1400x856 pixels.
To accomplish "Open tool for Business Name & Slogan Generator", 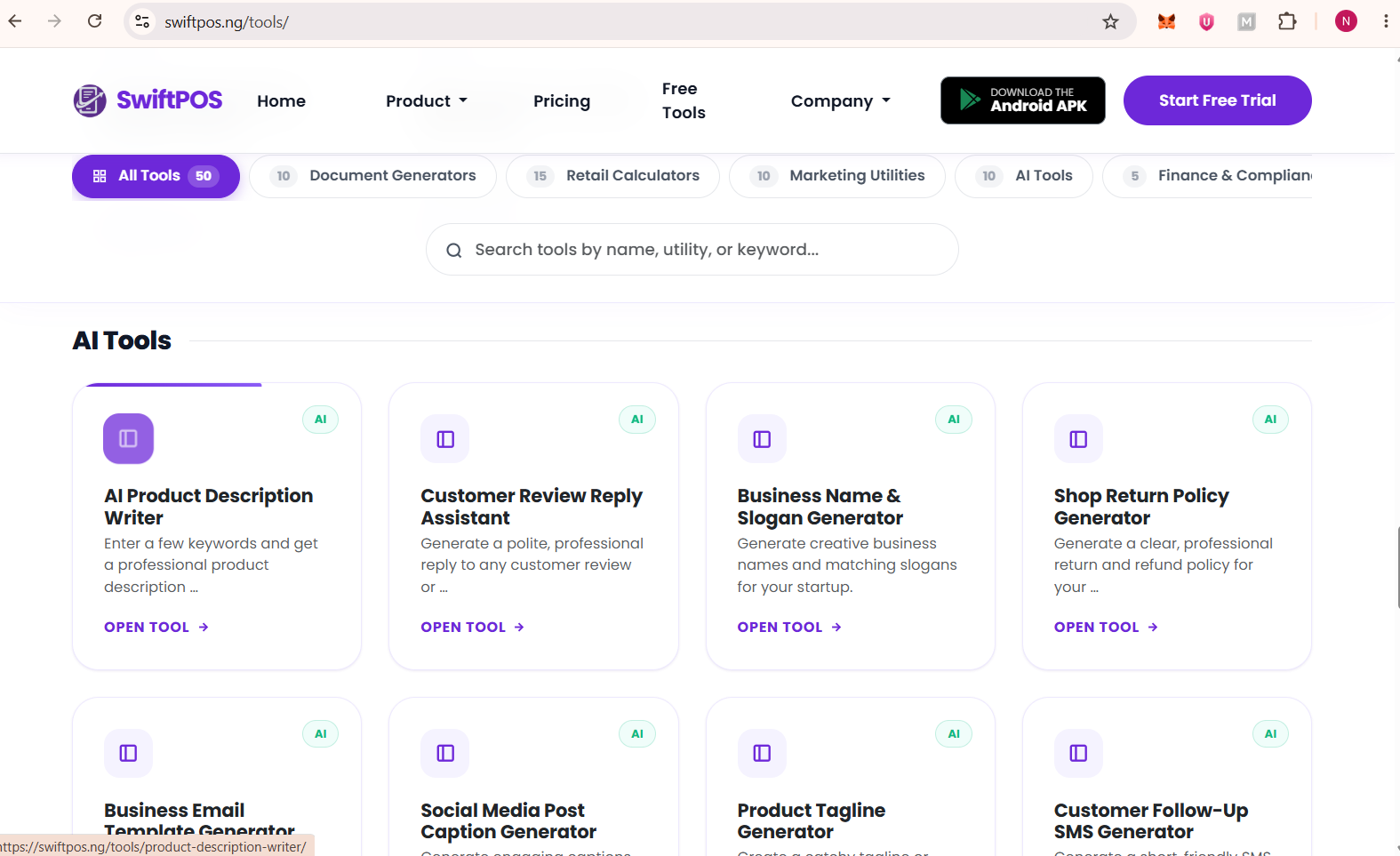I will tap(789, 628).
